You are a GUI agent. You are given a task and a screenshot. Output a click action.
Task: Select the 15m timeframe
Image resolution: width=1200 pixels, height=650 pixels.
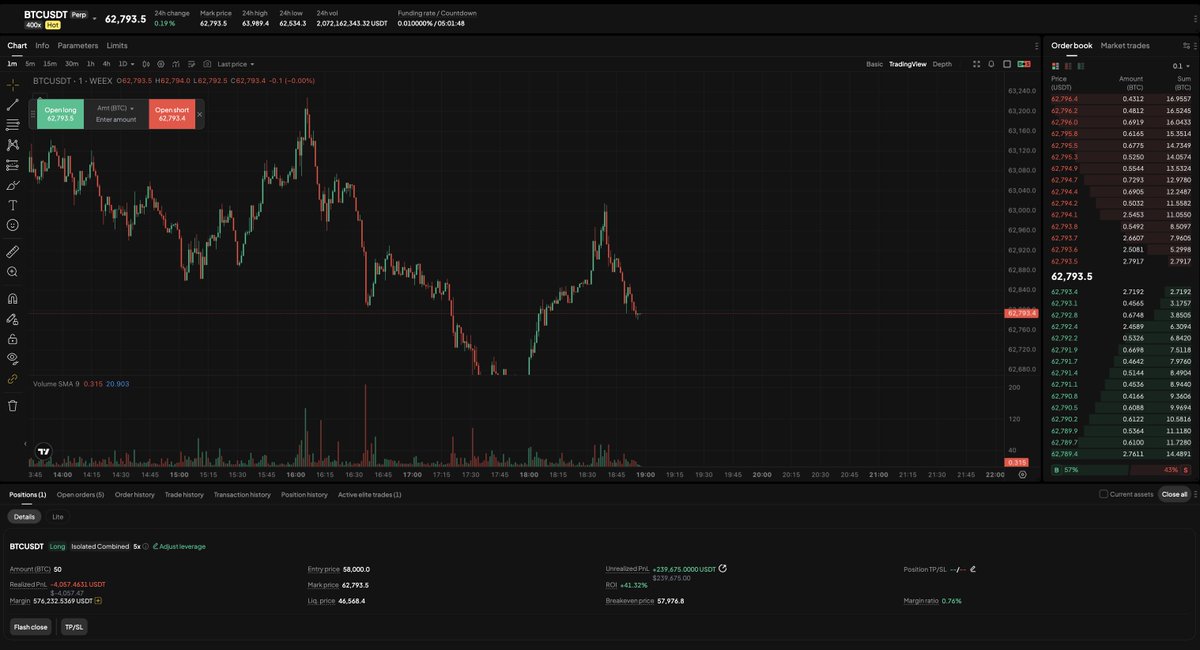click(x=50, y=64)
